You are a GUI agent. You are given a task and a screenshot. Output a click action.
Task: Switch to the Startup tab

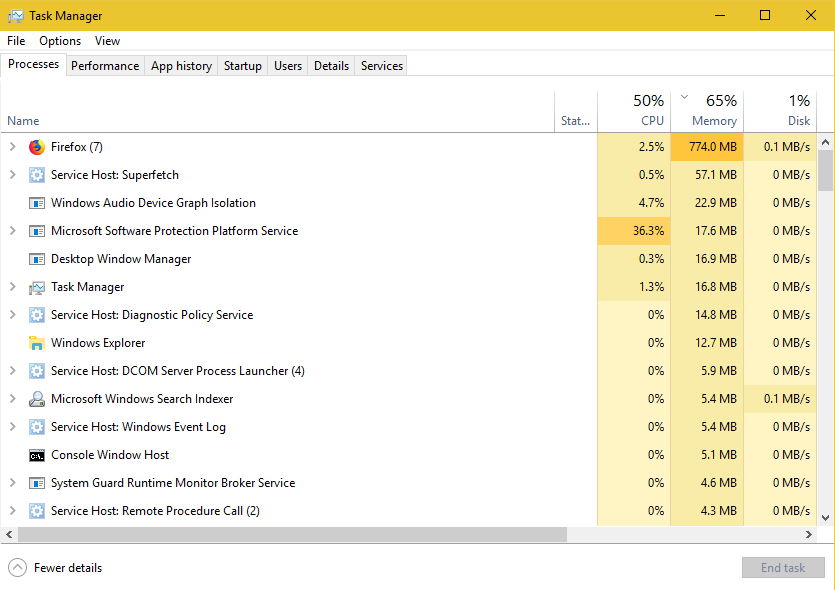[243, 66]
